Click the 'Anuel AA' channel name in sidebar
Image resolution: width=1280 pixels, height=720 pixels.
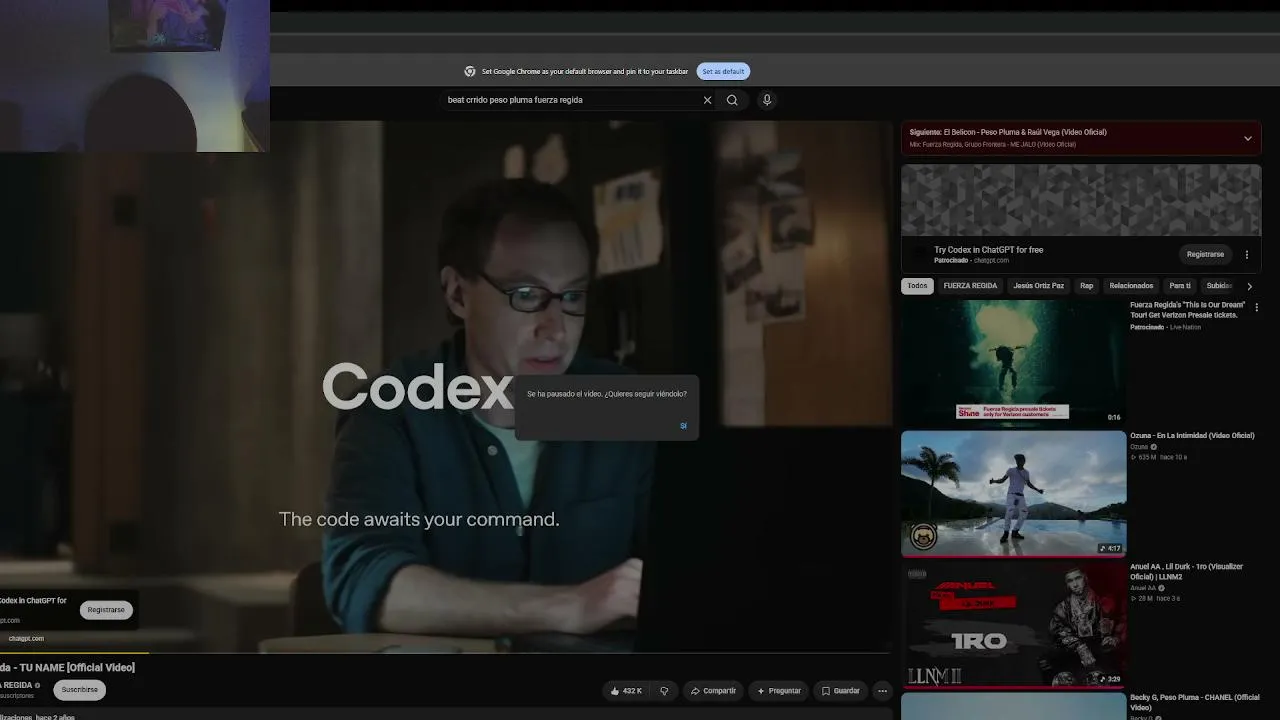(x=1143, y=588)
